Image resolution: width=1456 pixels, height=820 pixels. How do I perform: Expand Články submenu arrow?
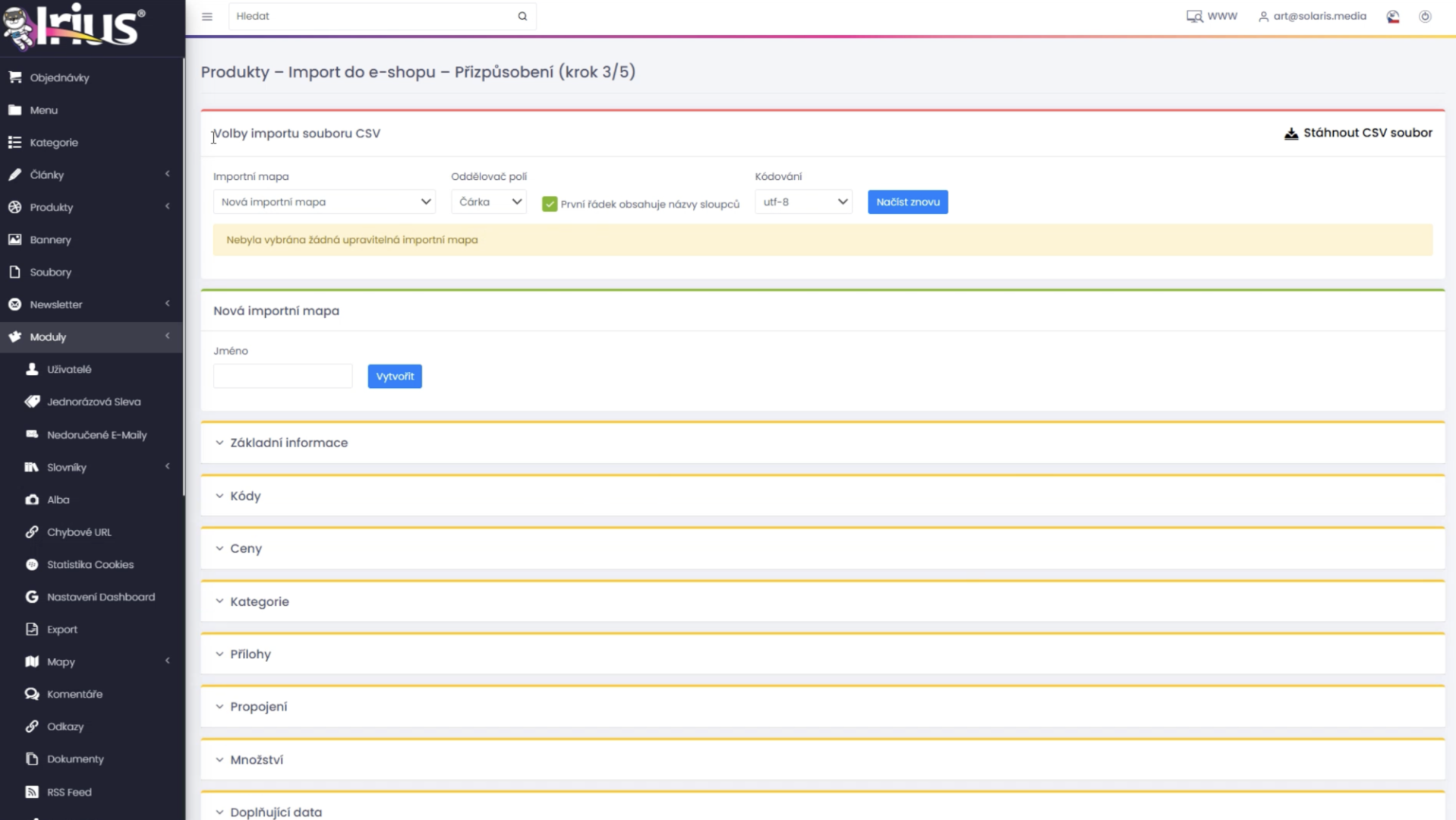[167, 174]
